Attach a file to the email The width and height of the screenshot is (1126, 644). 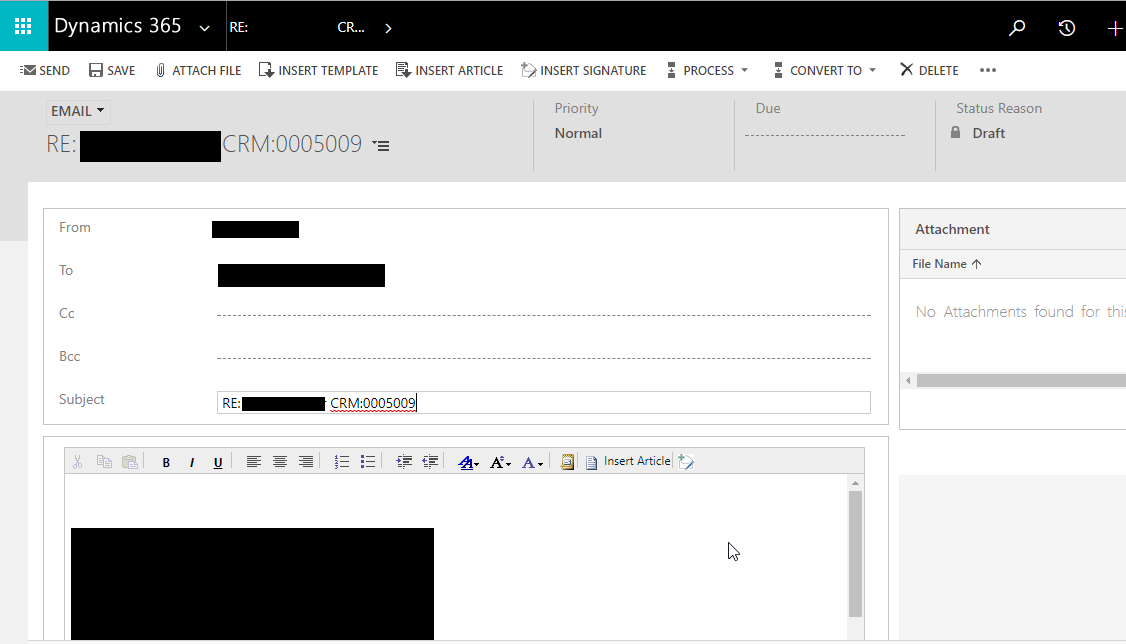tap(198, 70)
